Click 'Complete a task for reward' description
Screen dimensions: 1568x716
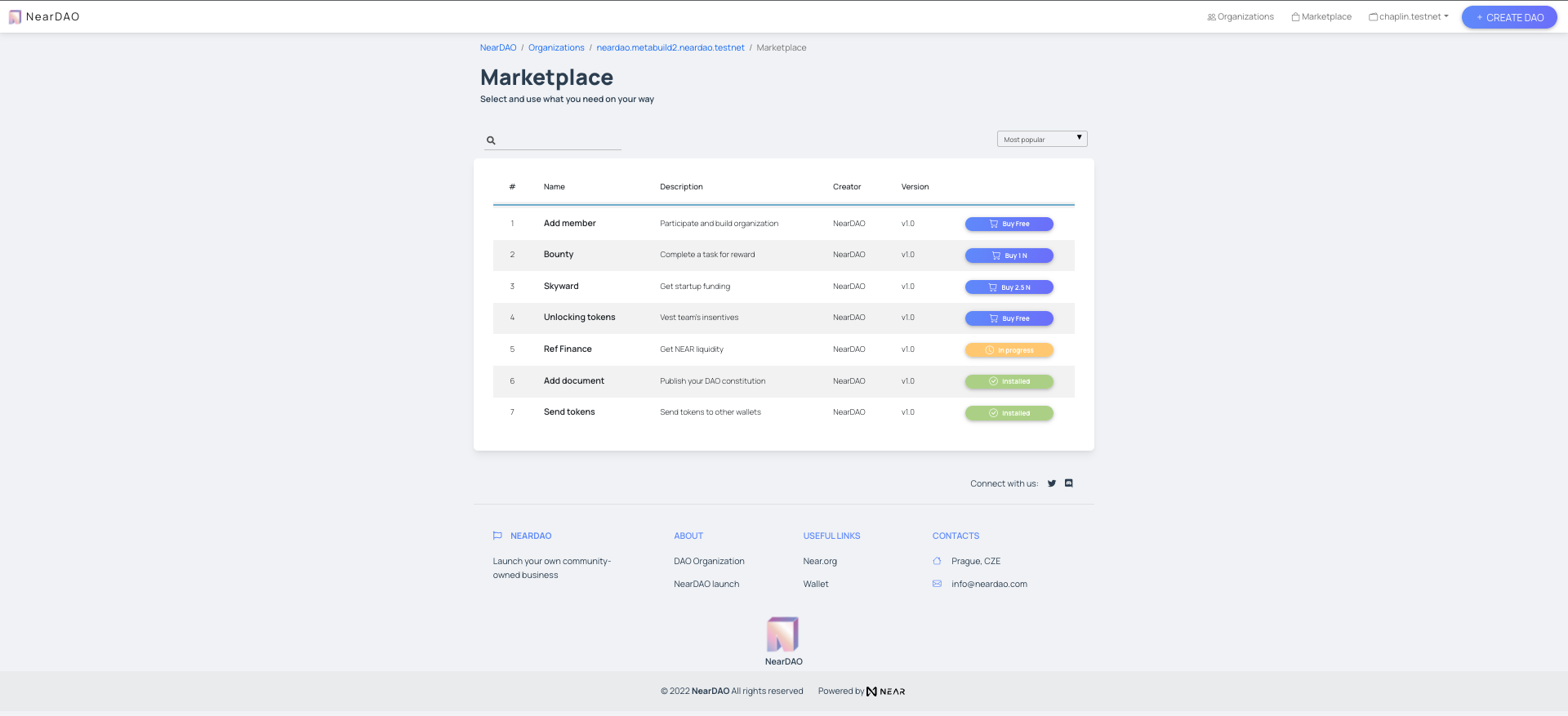coord(707,255)
